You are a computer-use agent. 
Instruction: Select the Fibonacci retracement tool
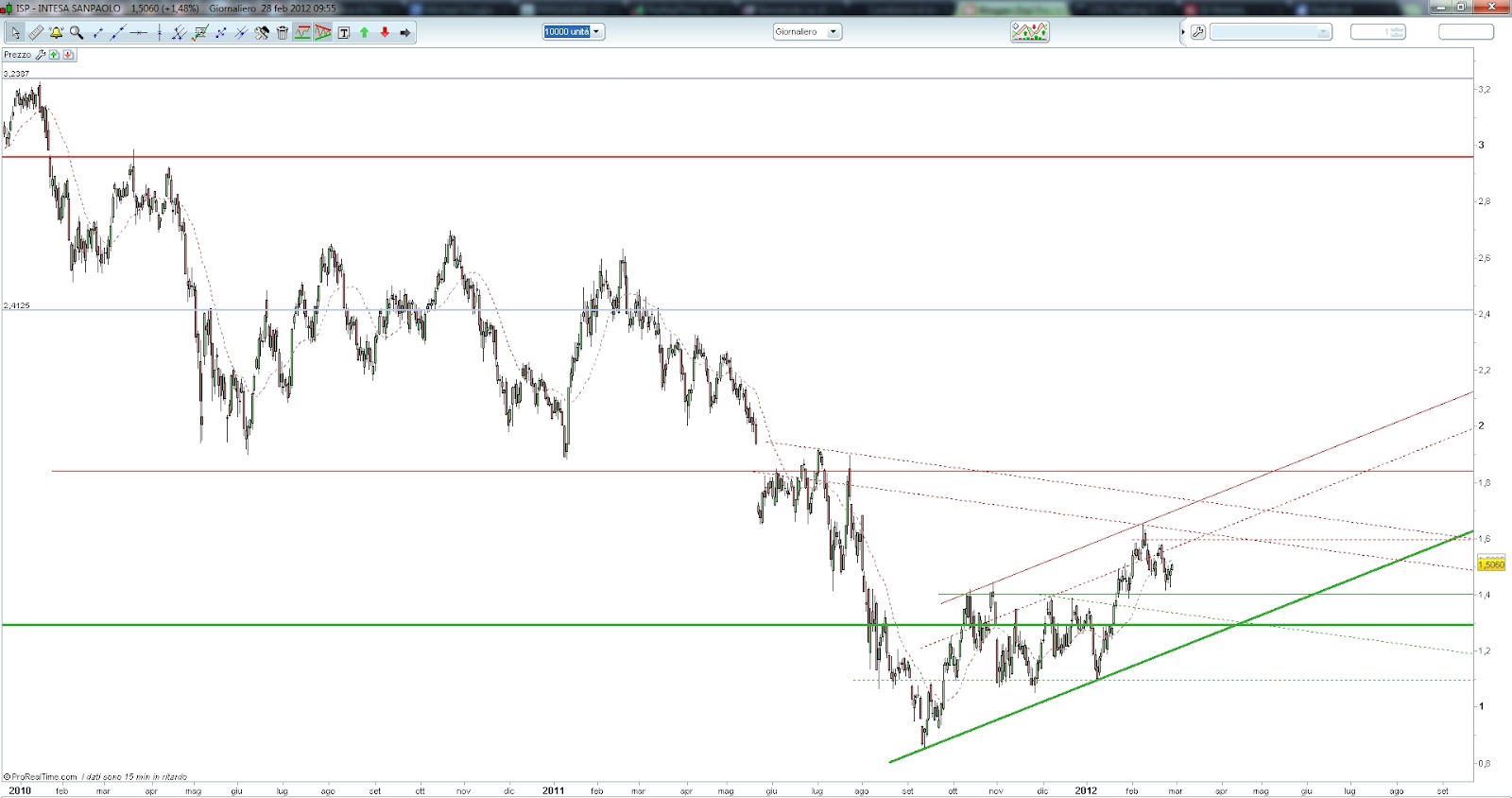[x=200, y=32]
